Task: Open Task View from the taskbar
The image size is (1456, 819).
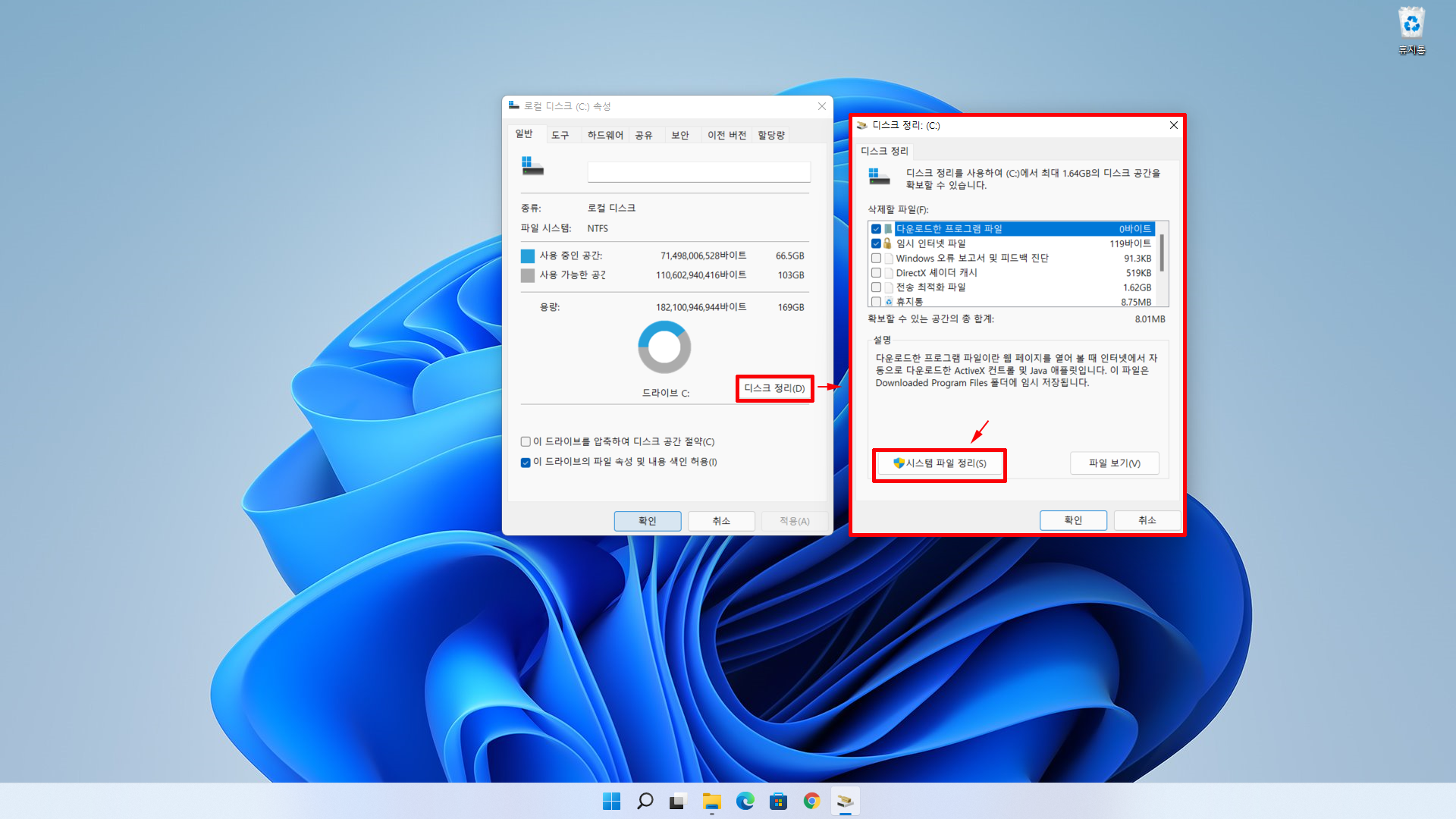Action: 678,801
